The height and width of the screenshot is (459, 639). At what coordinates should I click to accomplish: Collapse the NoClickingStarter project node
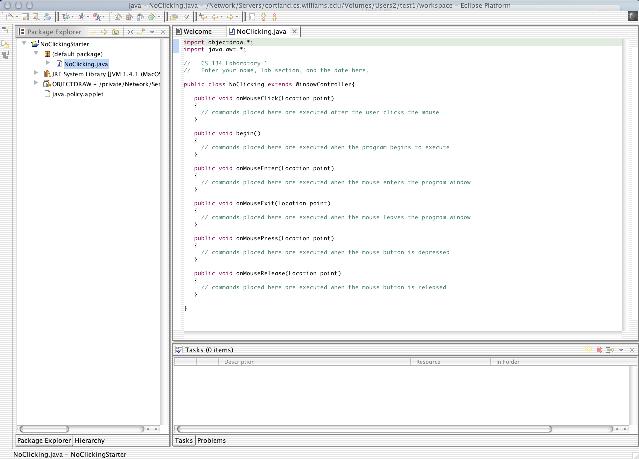23,45
